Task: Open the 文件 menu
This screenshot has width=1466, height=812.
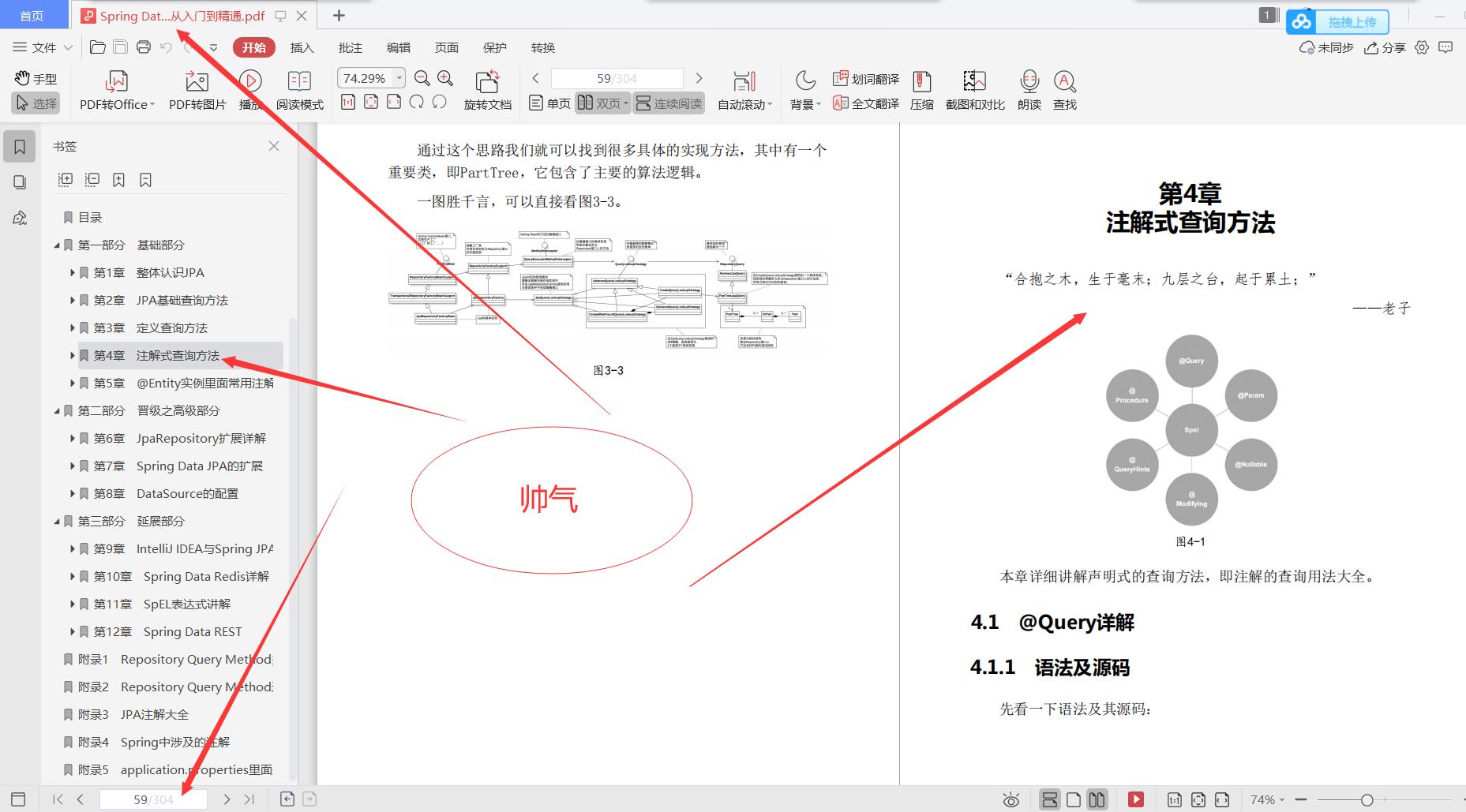Action: pyautogui.click(x=43, y=47)
